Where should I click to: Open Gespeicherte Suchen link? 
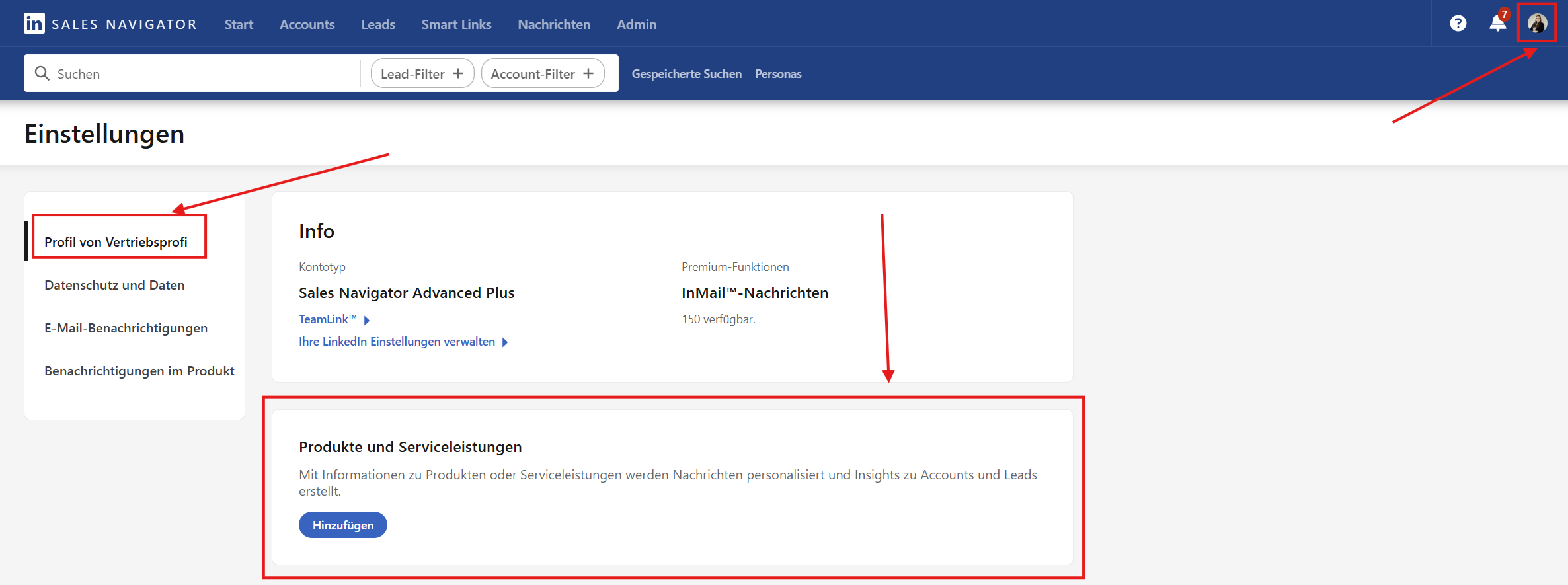pyautogui.click(x=686, y=74)
